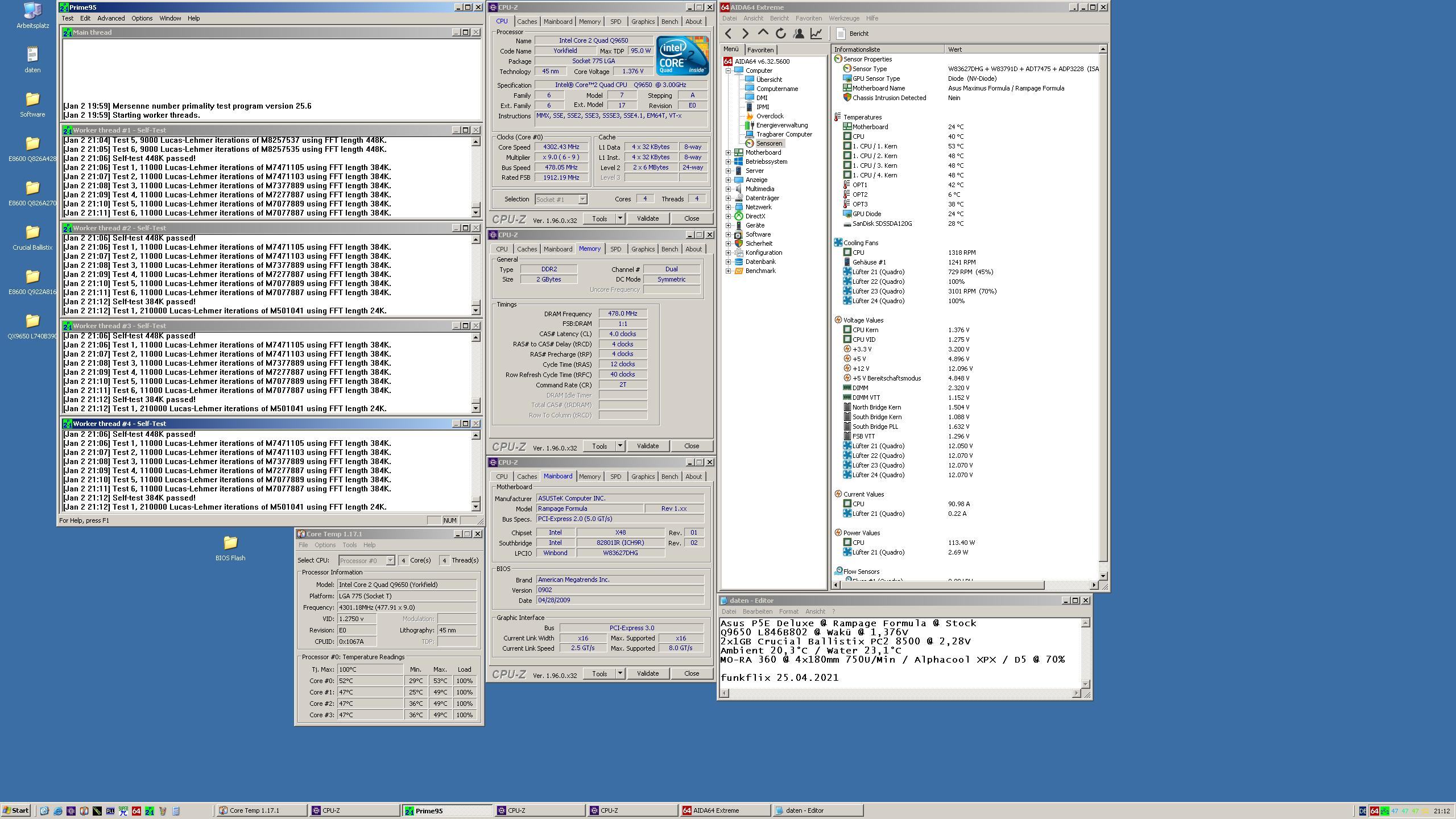Open AIDA64 graph chart toolbar icon
This screenshot has height=819, width=1456.
click(816, 34)
